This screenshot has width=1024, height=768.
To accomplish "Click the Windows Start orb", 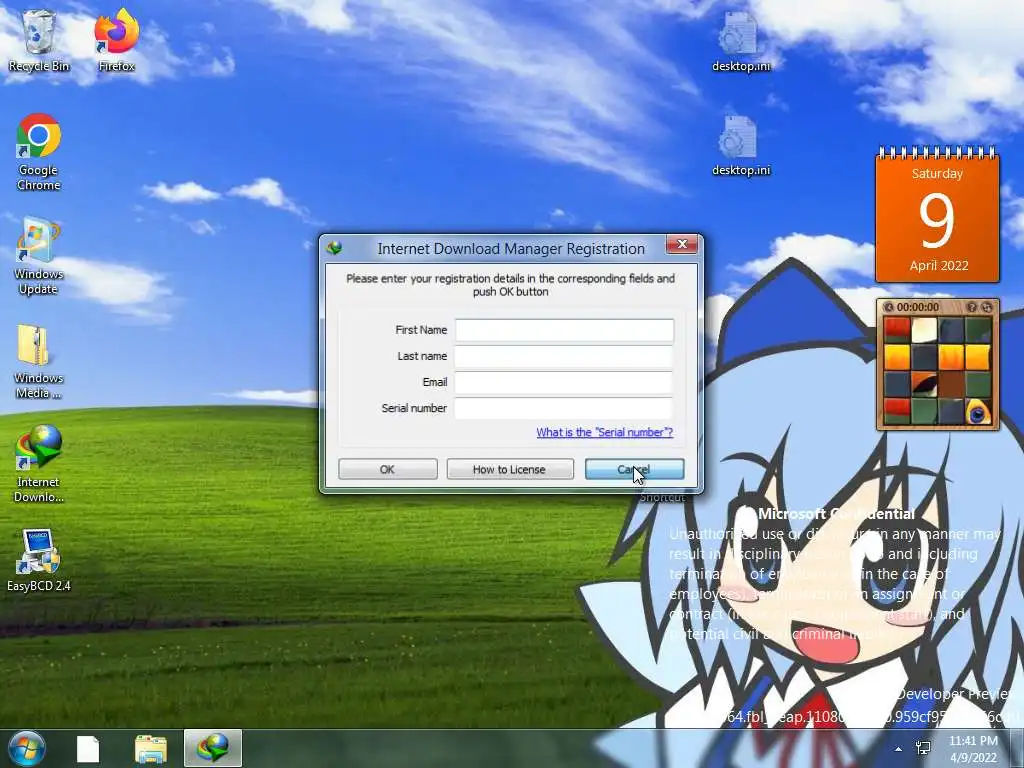I will (x=27, y=748).
